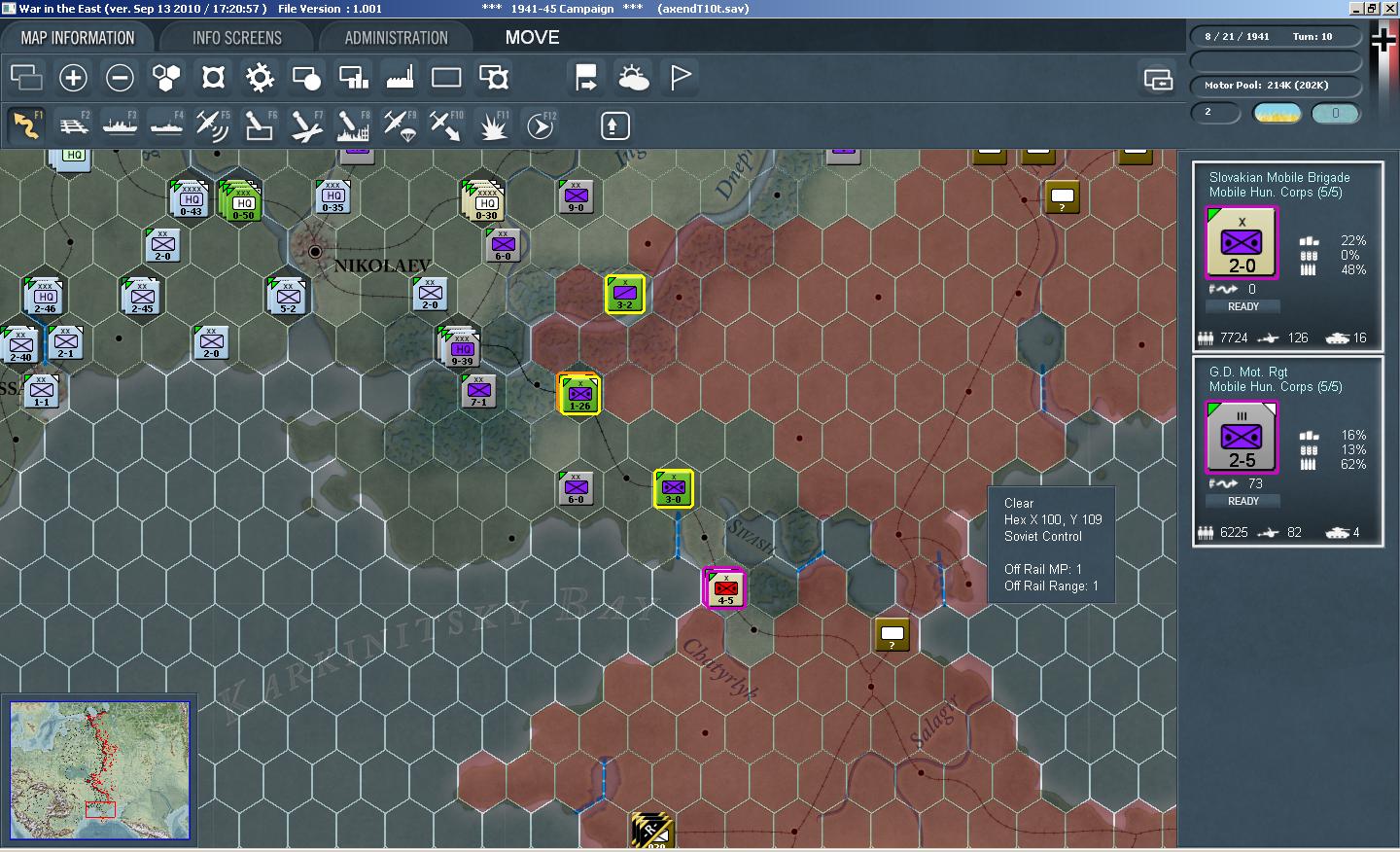The height and width of the screenshot is (852, 1400).
Task: Select the 3-0 yellow-bordered unit
Action: (673, 489)
